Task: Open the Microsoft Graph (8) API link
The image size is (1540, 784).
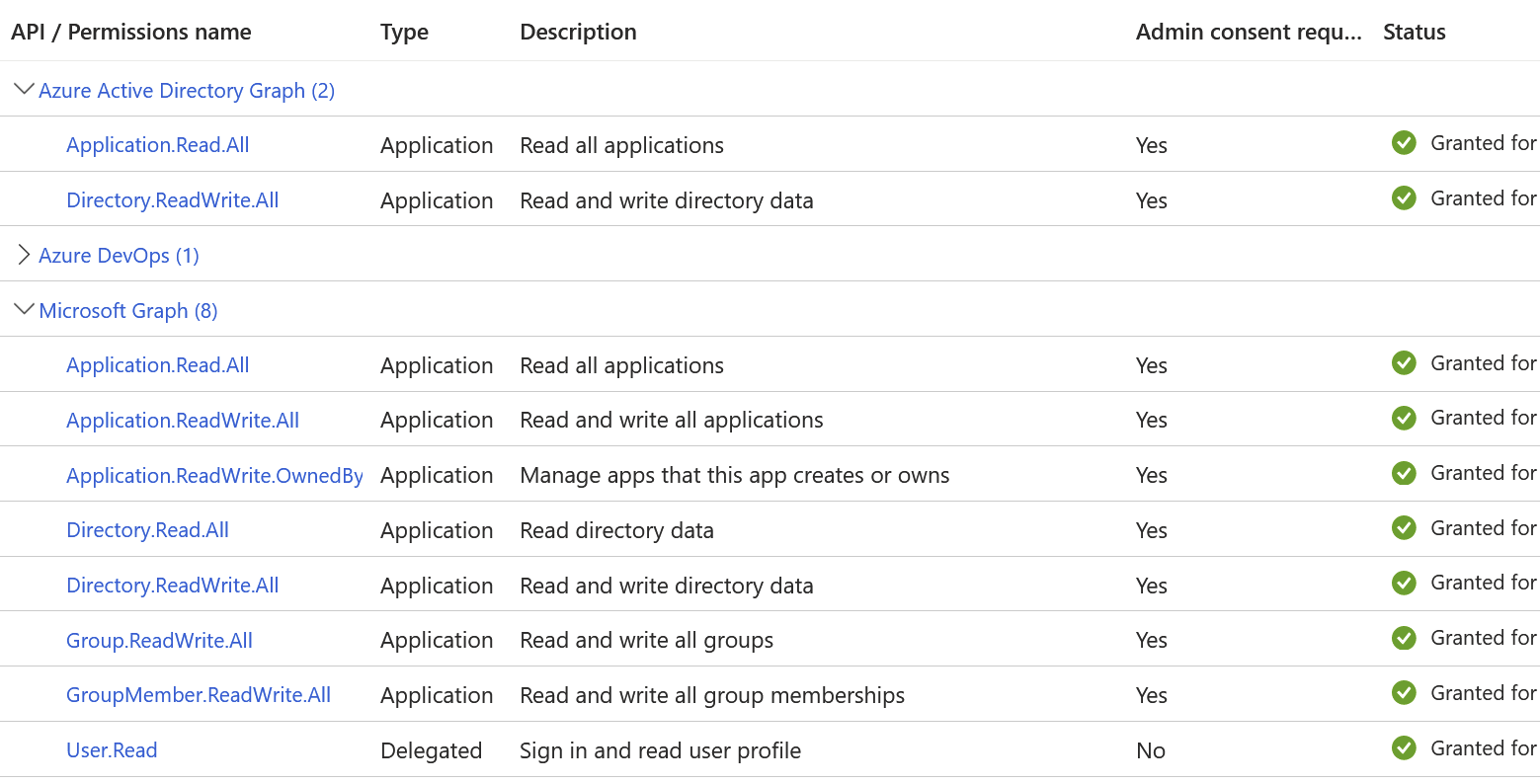Action: point(128,311)
